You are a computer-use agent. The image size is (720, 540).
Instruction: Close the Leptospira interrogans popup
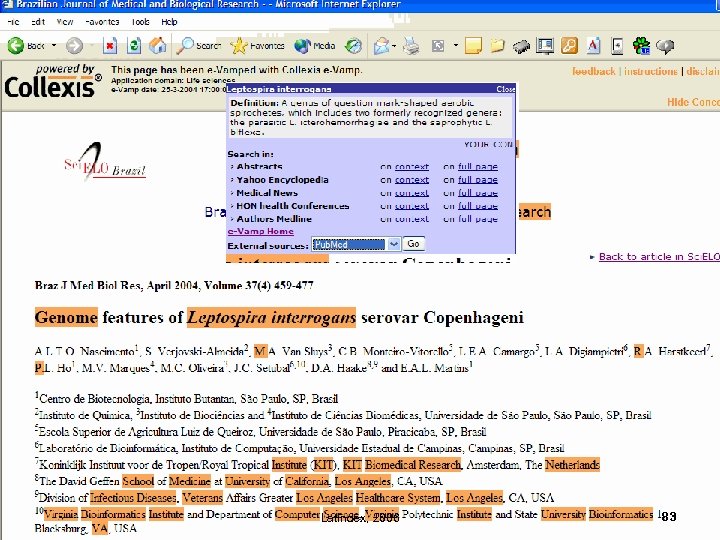click(505, 89)
